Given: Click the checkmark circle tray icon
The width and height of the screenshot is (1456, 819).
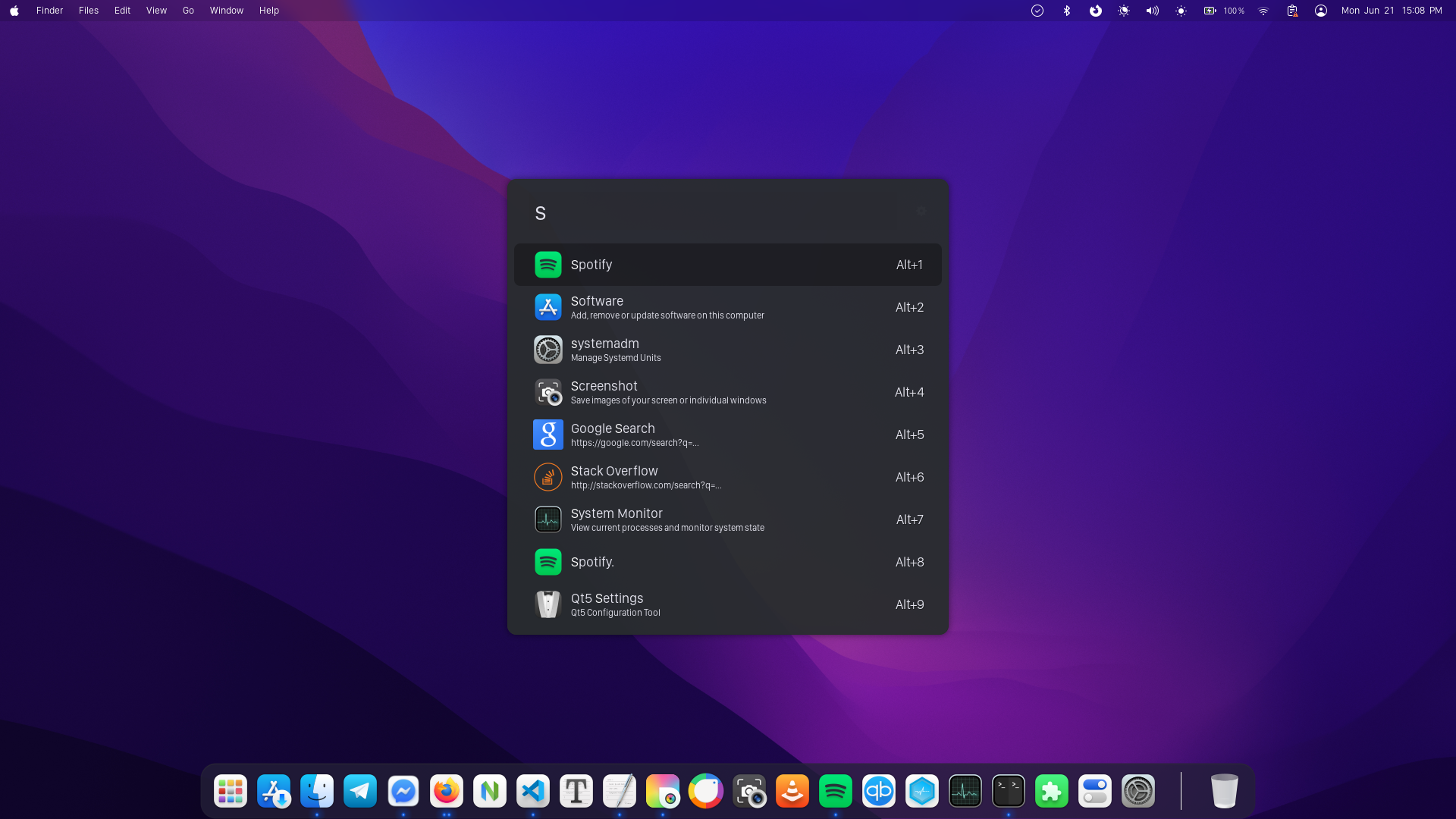Looking at the screenshot, I should point(1037,11).
